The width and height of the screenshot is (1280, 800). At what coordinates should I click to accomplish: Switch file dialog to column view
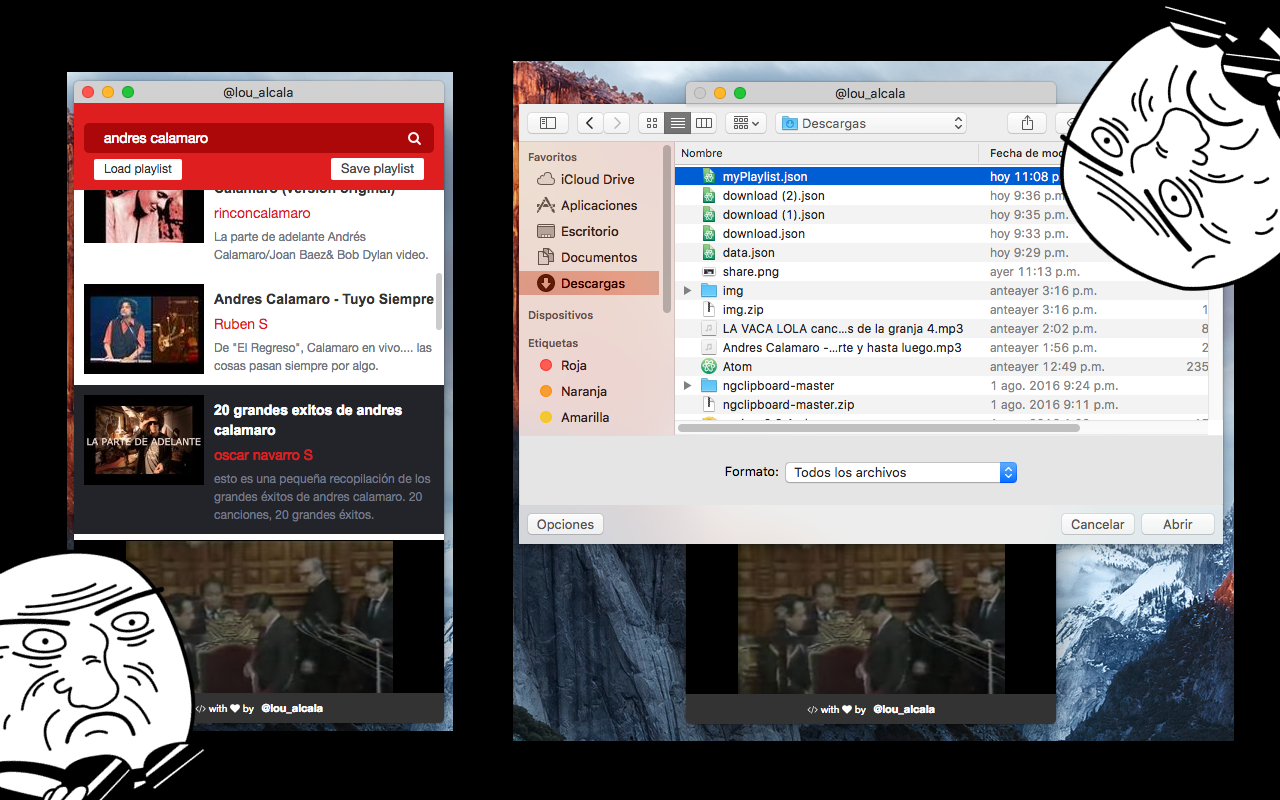click(x=704, y=123)
